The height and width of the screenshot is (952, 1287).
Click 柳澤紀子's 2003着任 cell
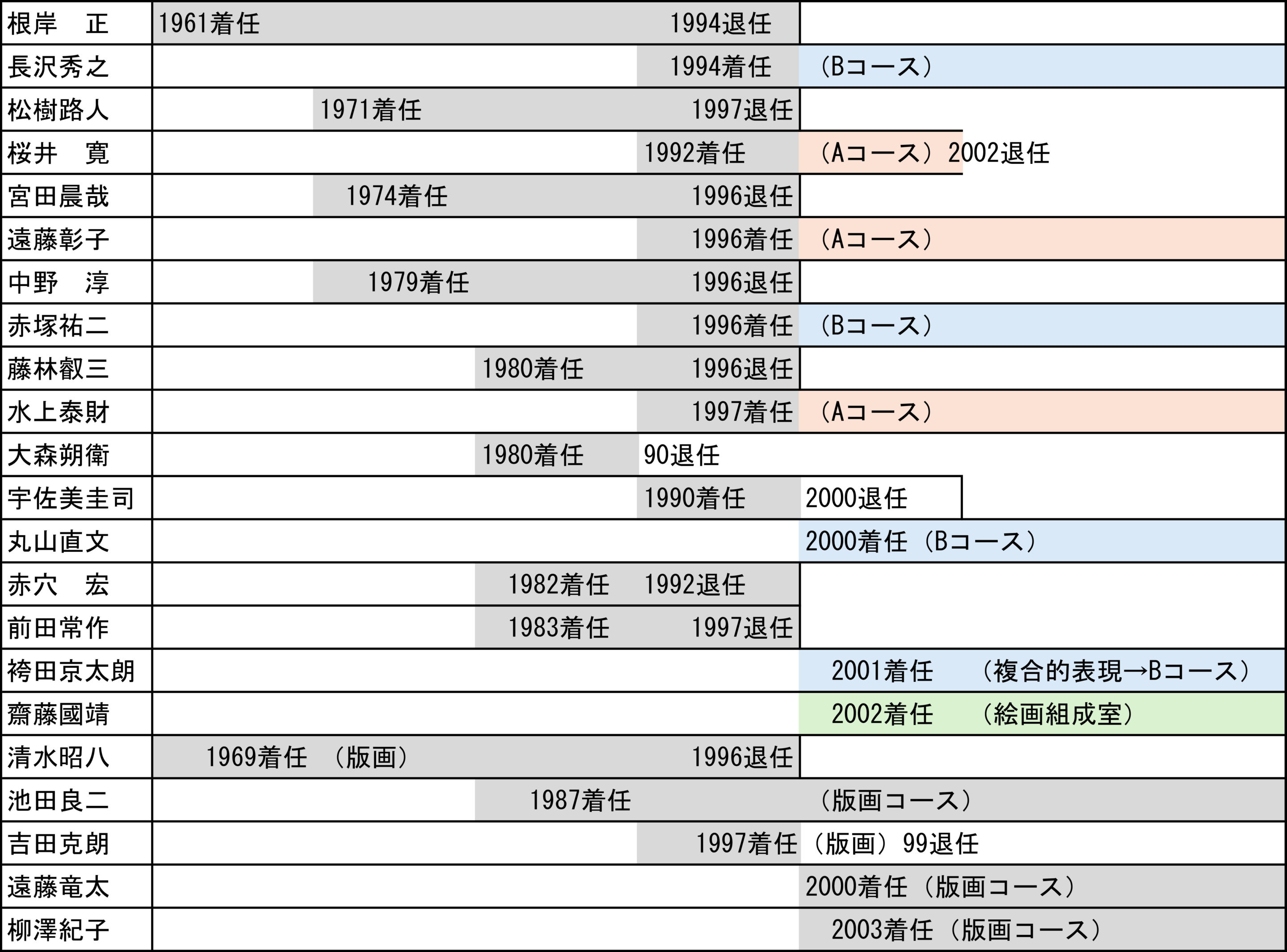click(882, 930)
